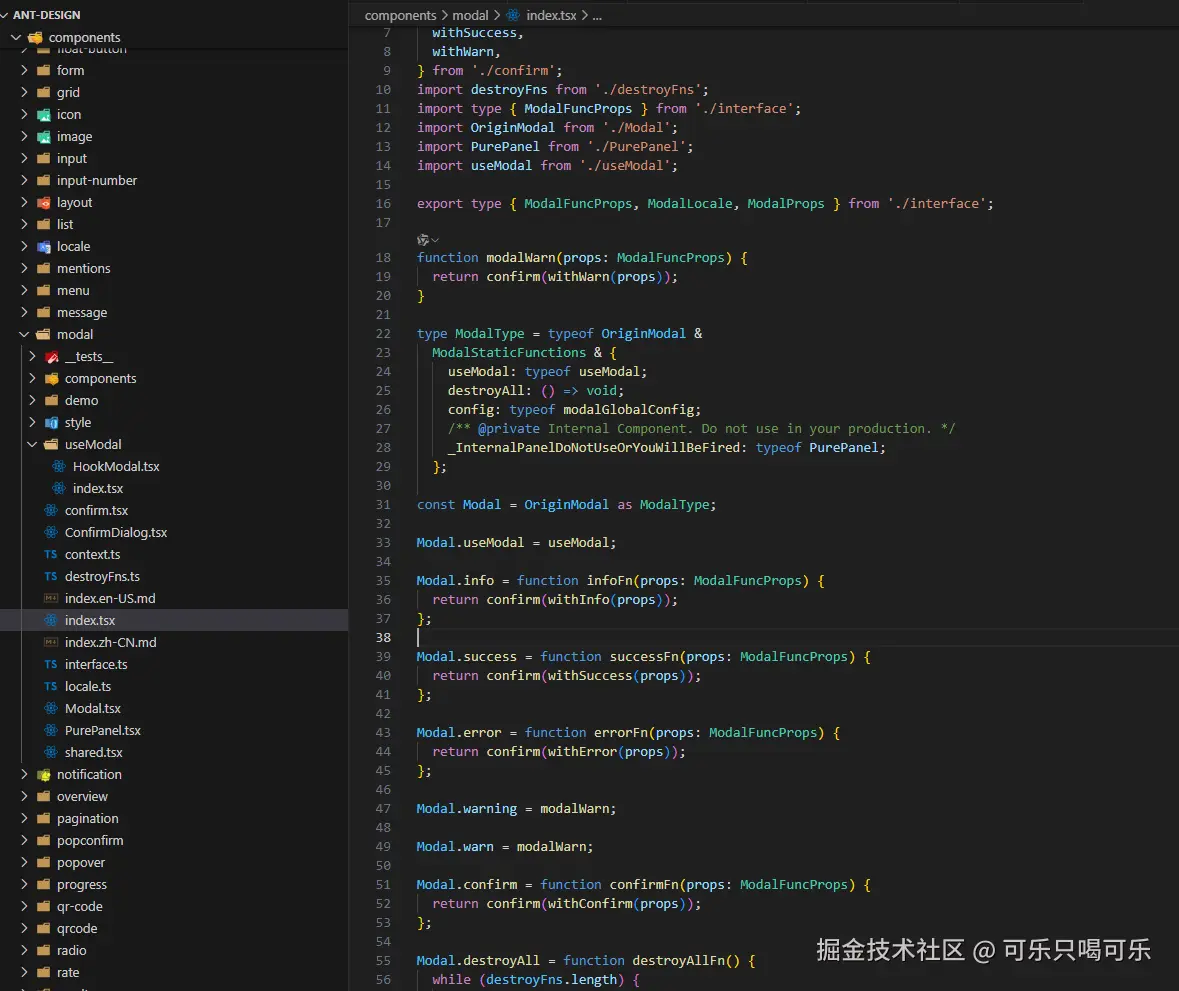Expand the demo folder

click(x=32, y=401)
